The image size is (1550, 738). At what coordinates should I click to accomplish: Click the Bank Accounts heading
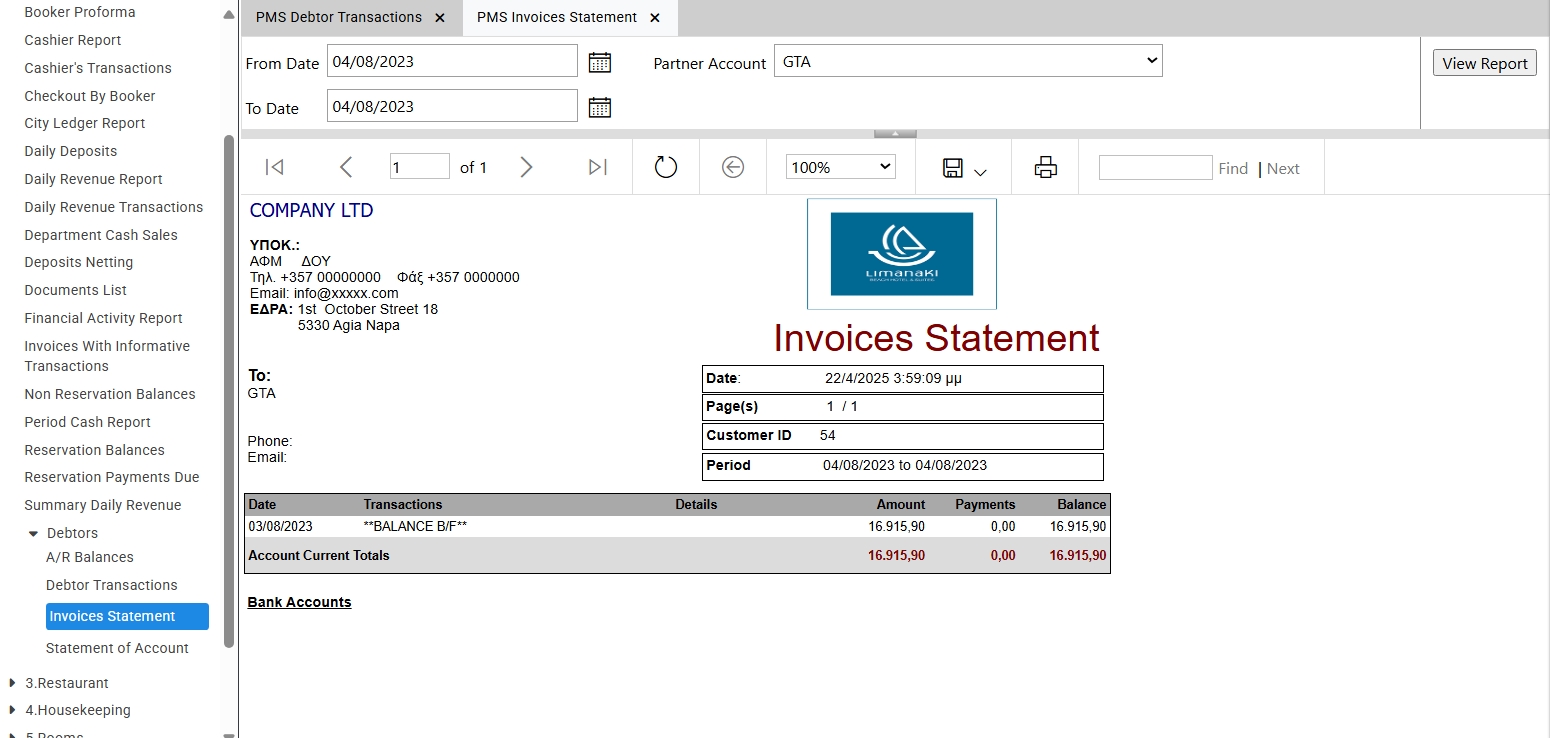click(x=300, y=602)
